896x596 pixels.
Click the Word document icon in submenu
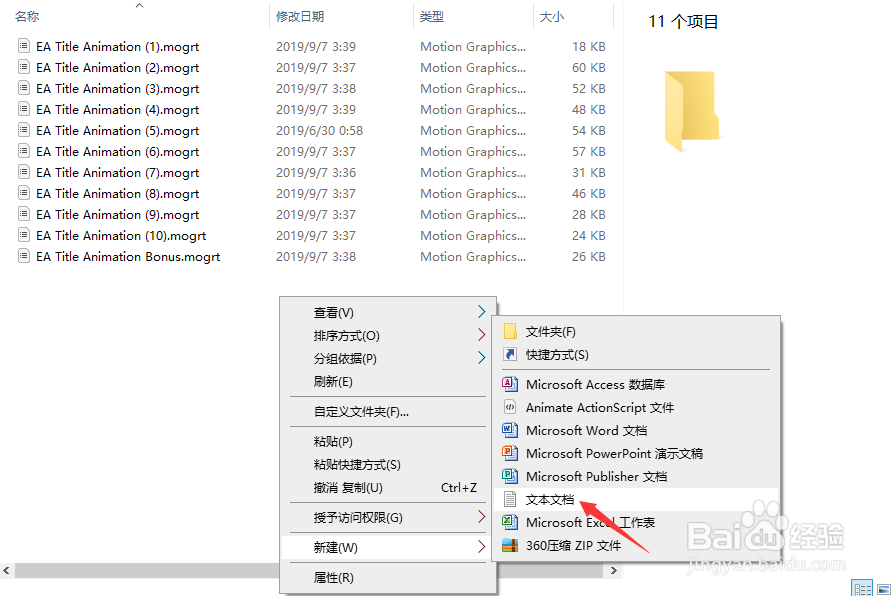click(510, 430)
